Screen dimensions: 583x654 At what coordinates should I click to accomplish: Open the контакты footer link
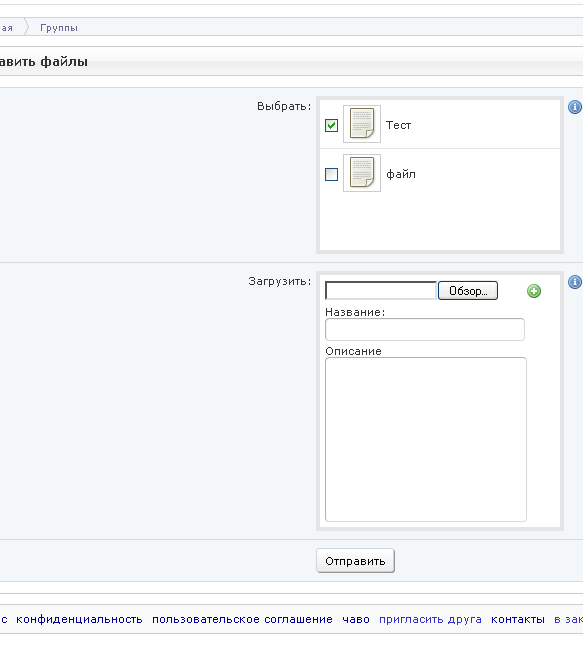coord(518,619)
